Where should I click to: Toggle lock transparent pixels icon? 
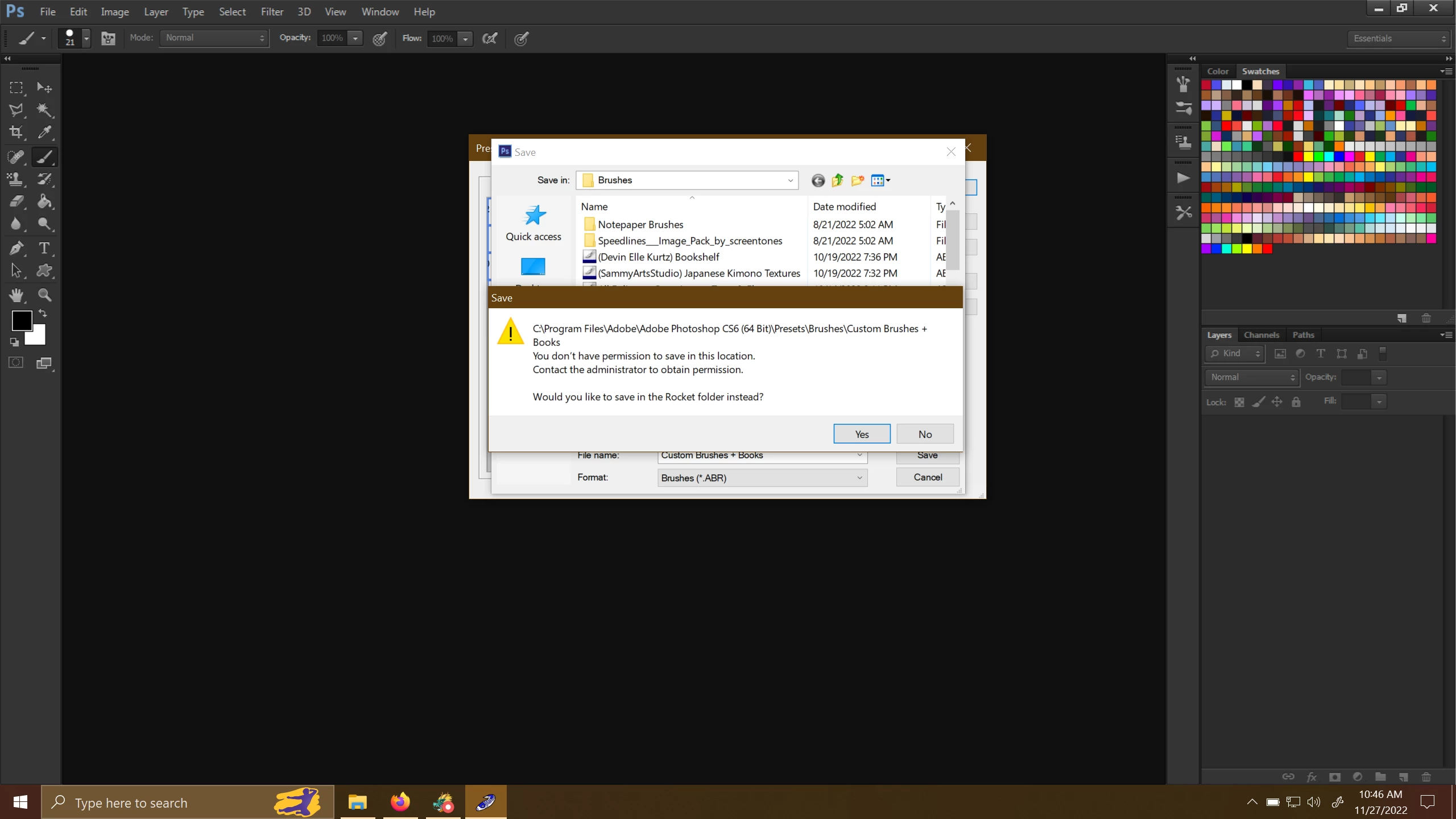[x=1239, y=402]
